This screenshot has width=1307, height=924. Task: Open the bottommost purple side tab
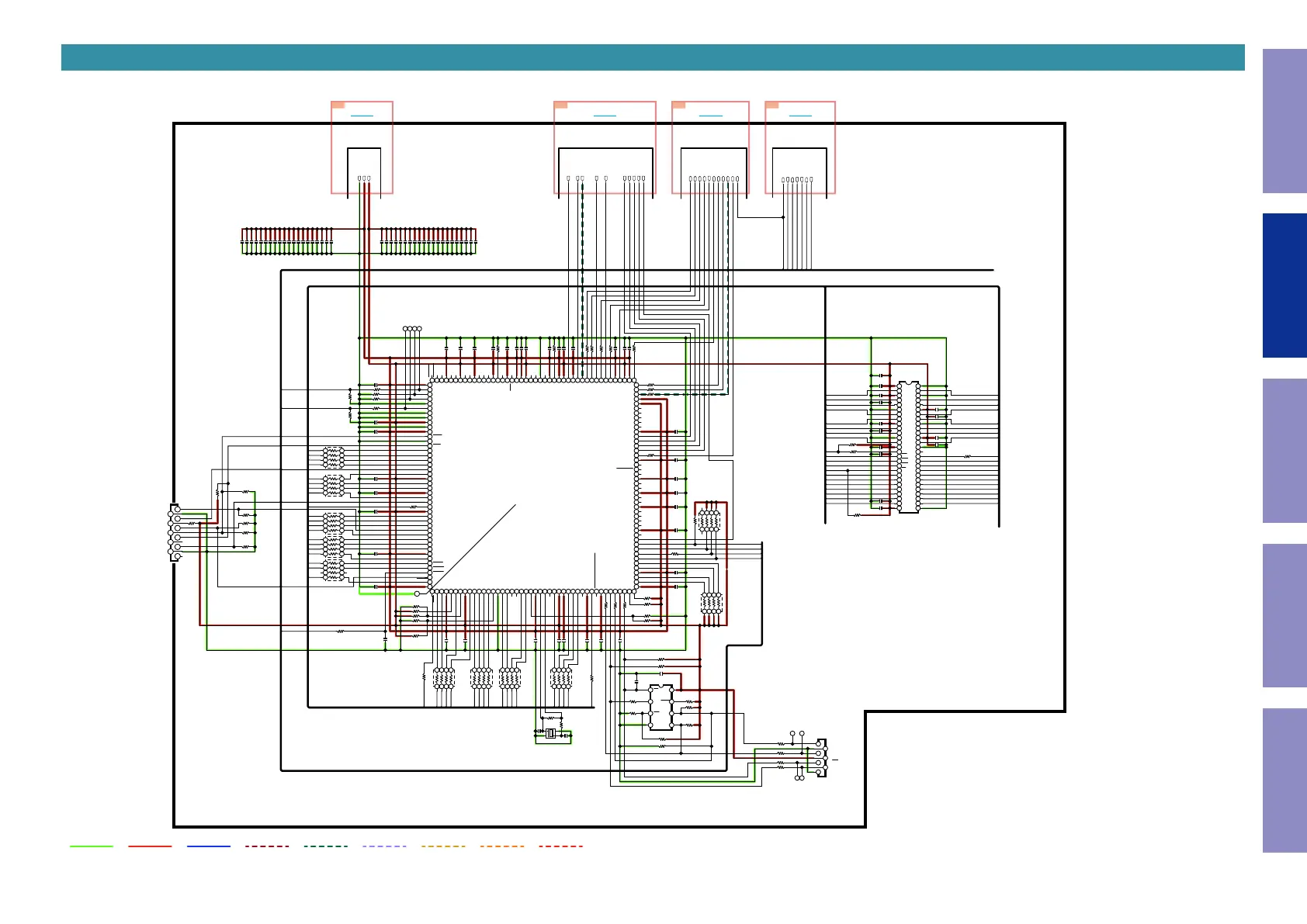coord(1284,780)
